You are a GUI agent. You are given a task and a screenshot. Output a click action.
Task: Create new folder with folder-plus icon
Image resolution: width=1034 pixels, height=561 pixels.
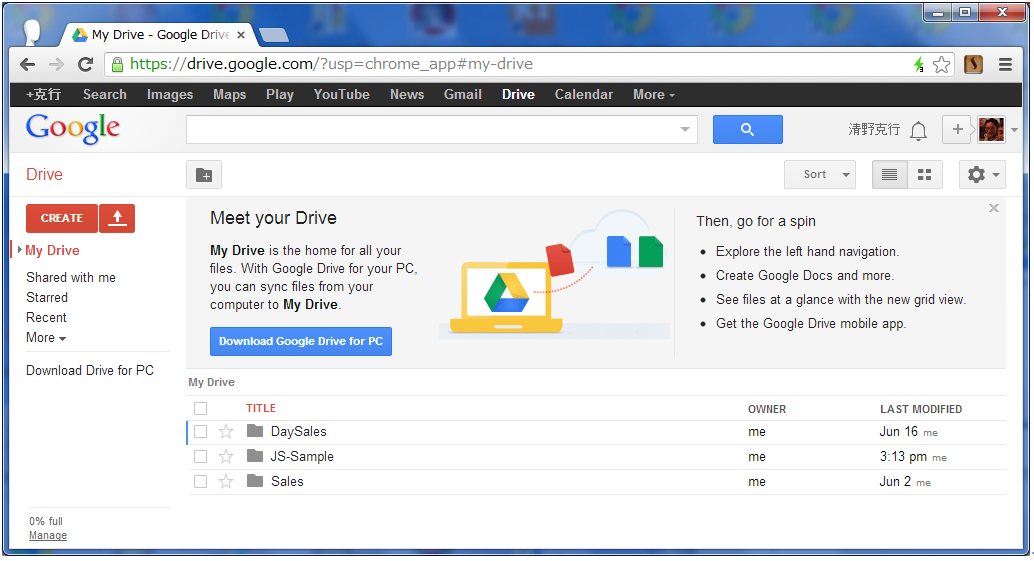[204, 175]
